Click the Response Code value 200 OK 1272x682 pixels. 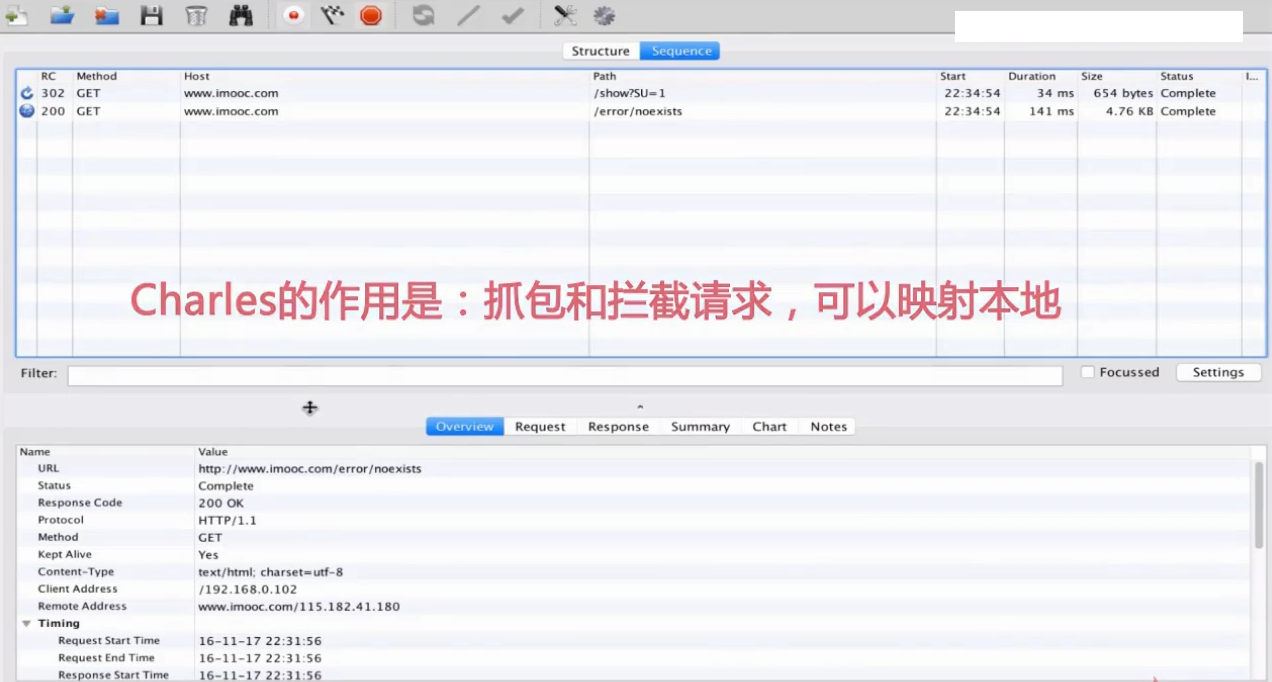[221, 503]
